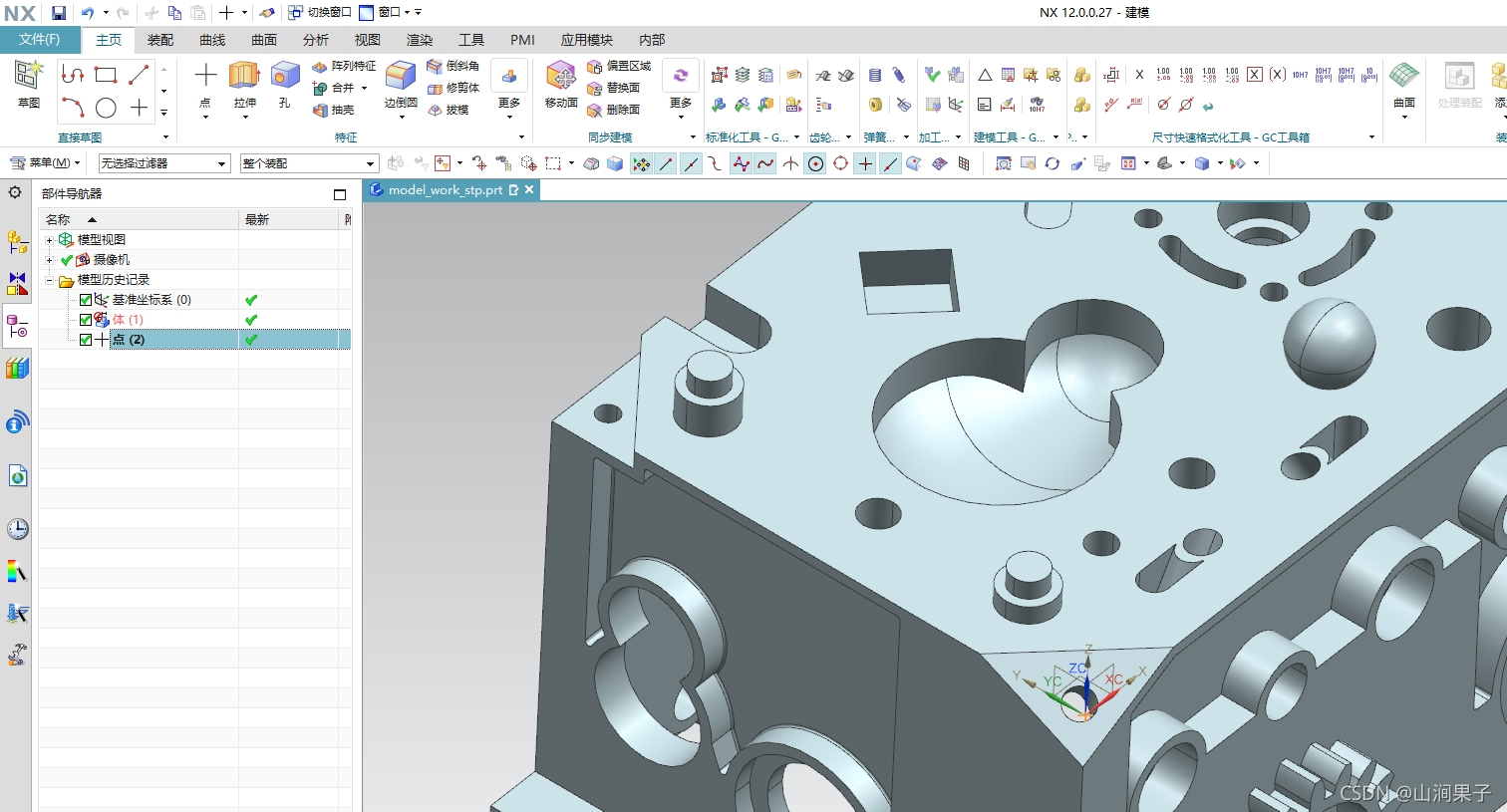Open the 合并 dropdown arrow

click(365, 88)
